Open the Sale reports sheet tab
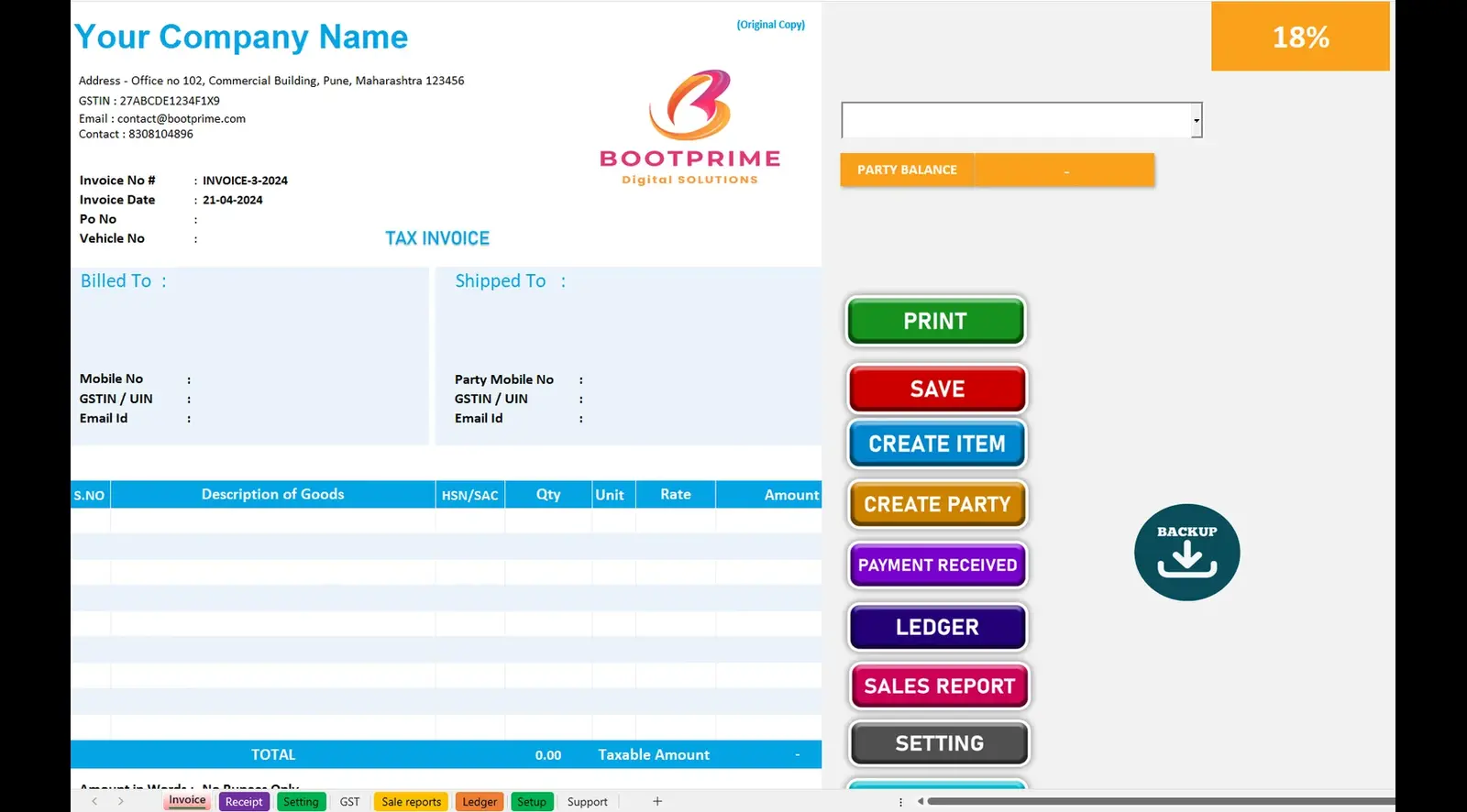This screenshot has width=1467, height=812. 411,802
